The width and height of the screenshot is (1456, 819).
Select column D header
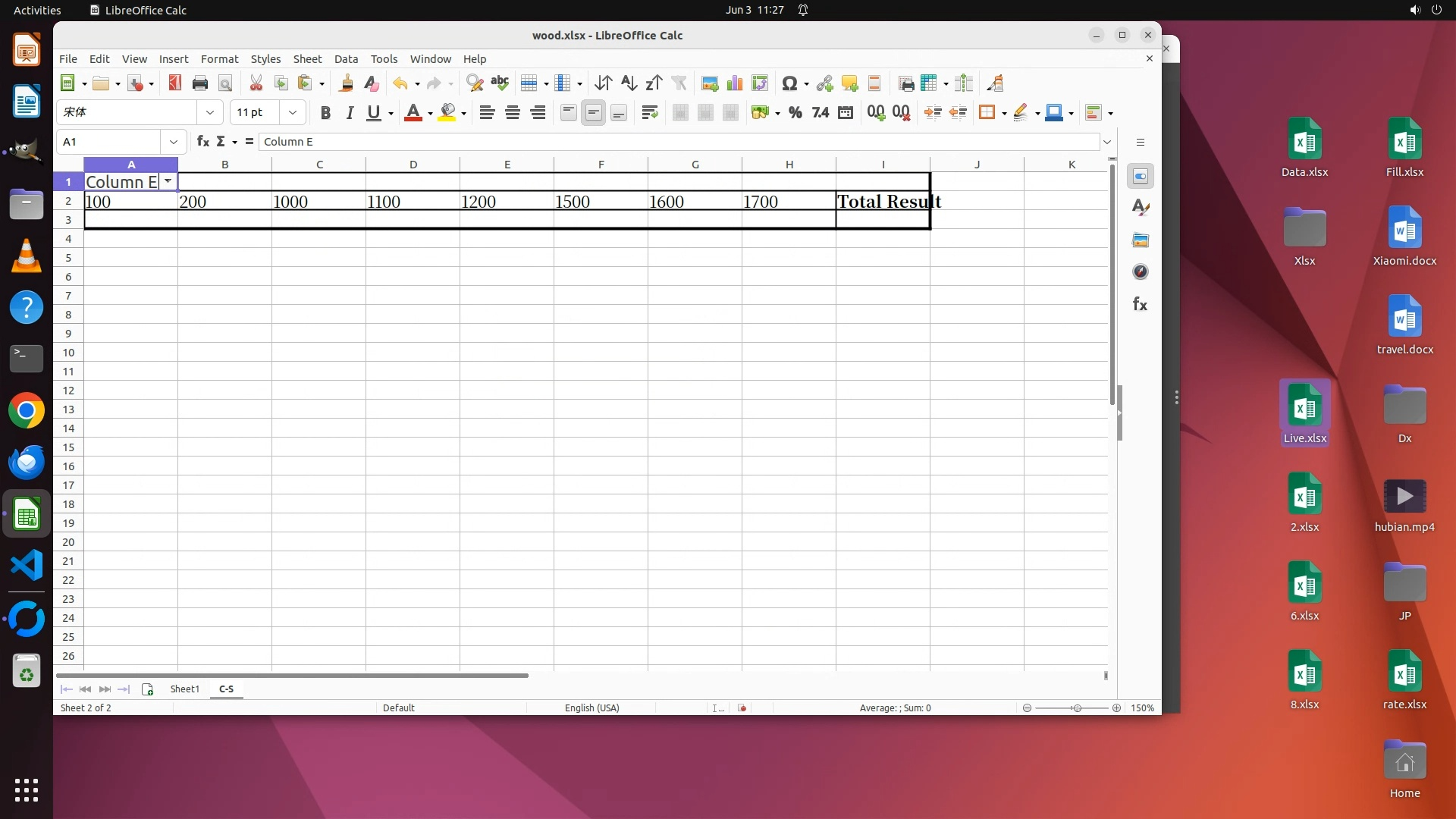(x=413, y=165)
